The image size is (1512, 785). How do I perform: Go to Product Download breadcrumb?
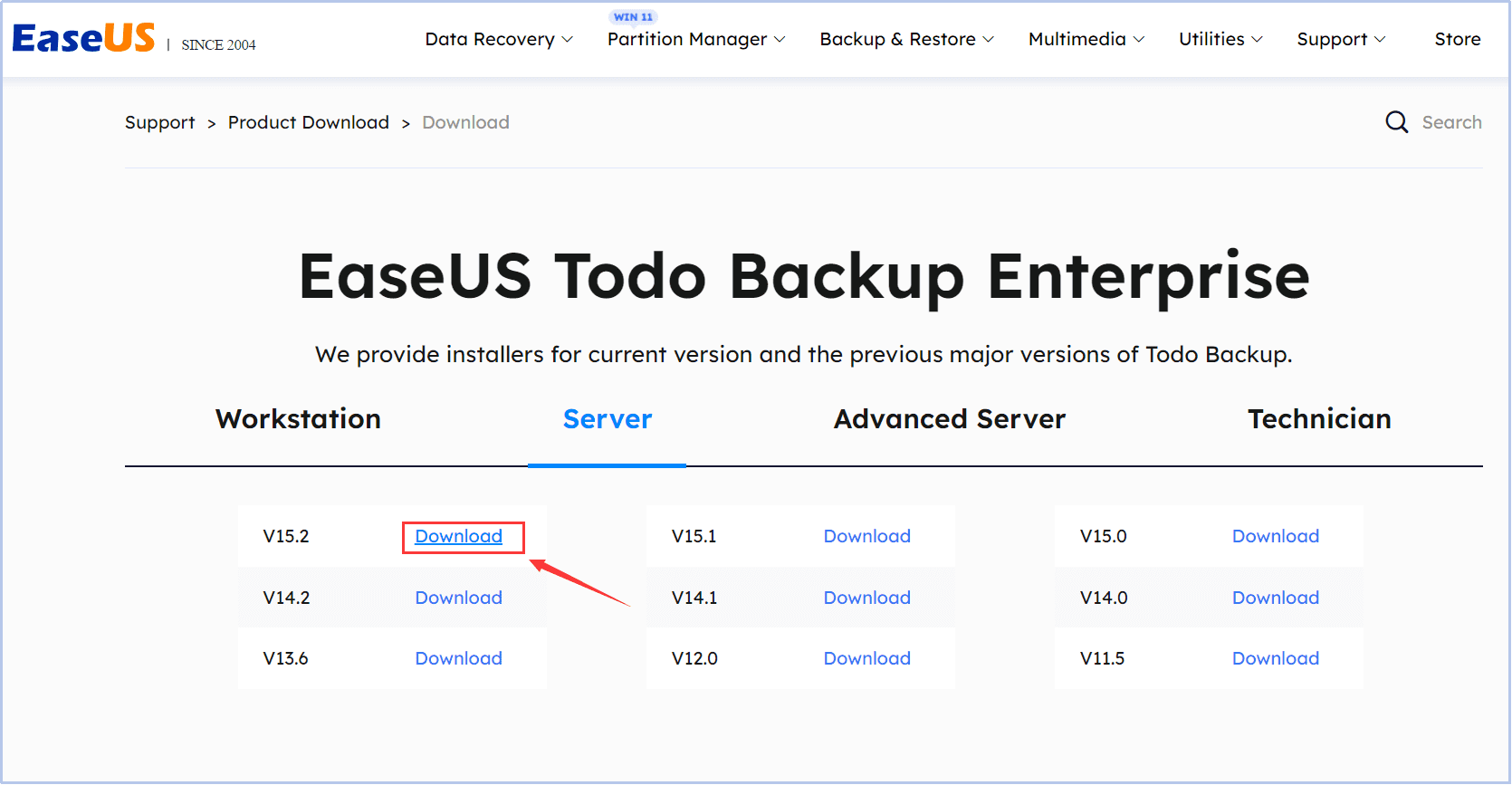[308, 122]
